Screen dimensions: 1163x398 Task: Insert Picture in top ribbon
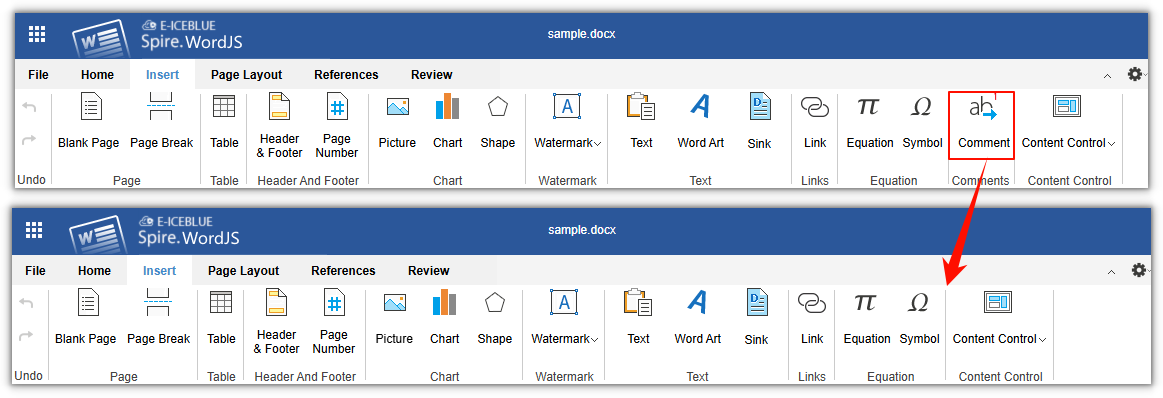[398, 122]
